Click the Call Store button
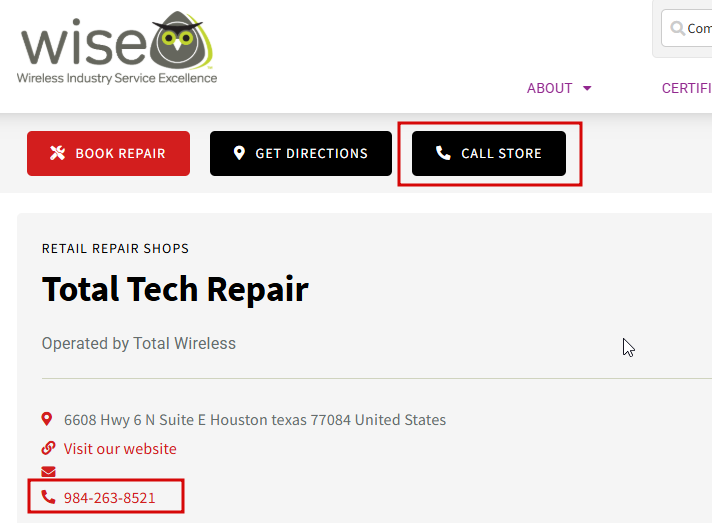 (x=489, y=153)
